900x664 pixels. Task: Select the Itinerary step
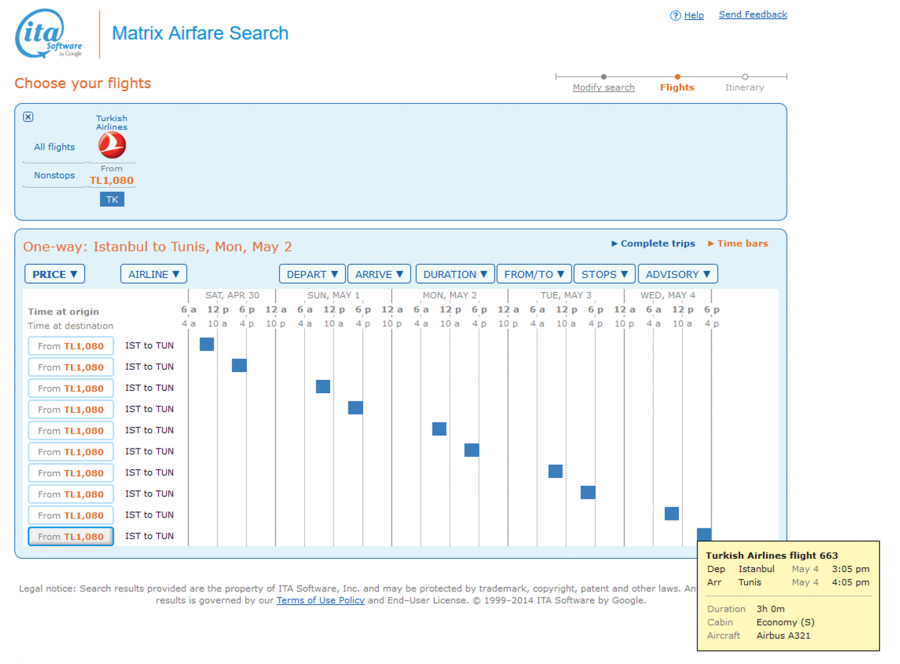[x=744, y=87]
